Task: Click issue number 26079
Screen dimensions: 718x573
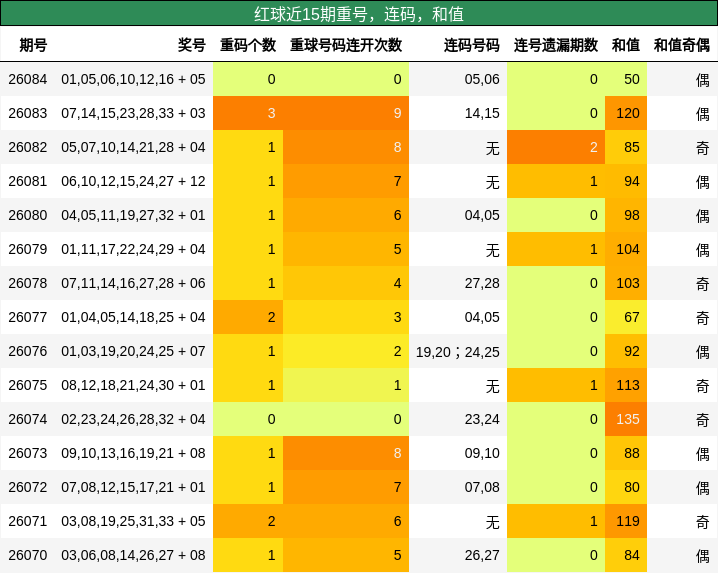Action: [x=27, y=249]
